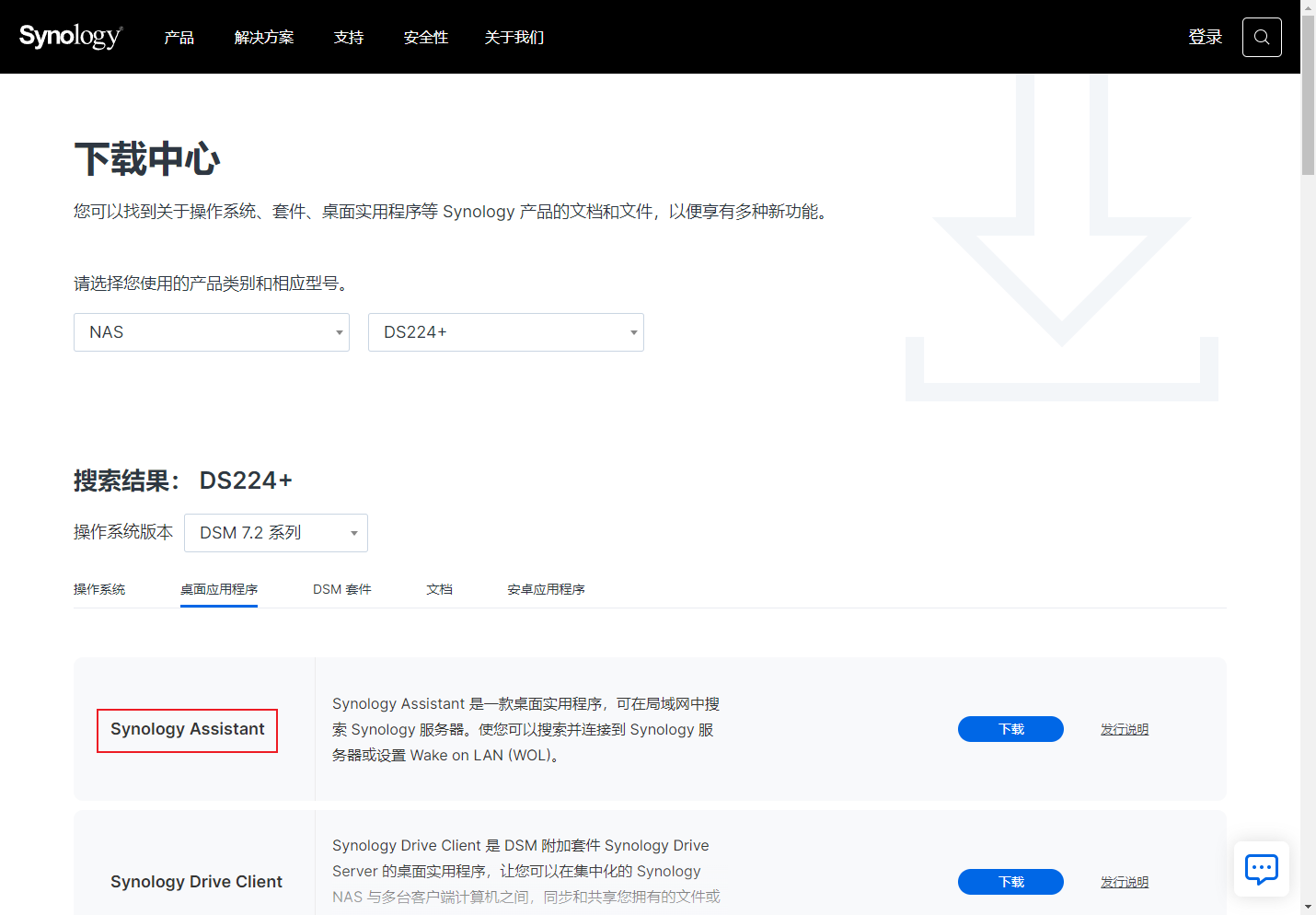Open the DS224+ model dropdown

(x=505, y=331)
